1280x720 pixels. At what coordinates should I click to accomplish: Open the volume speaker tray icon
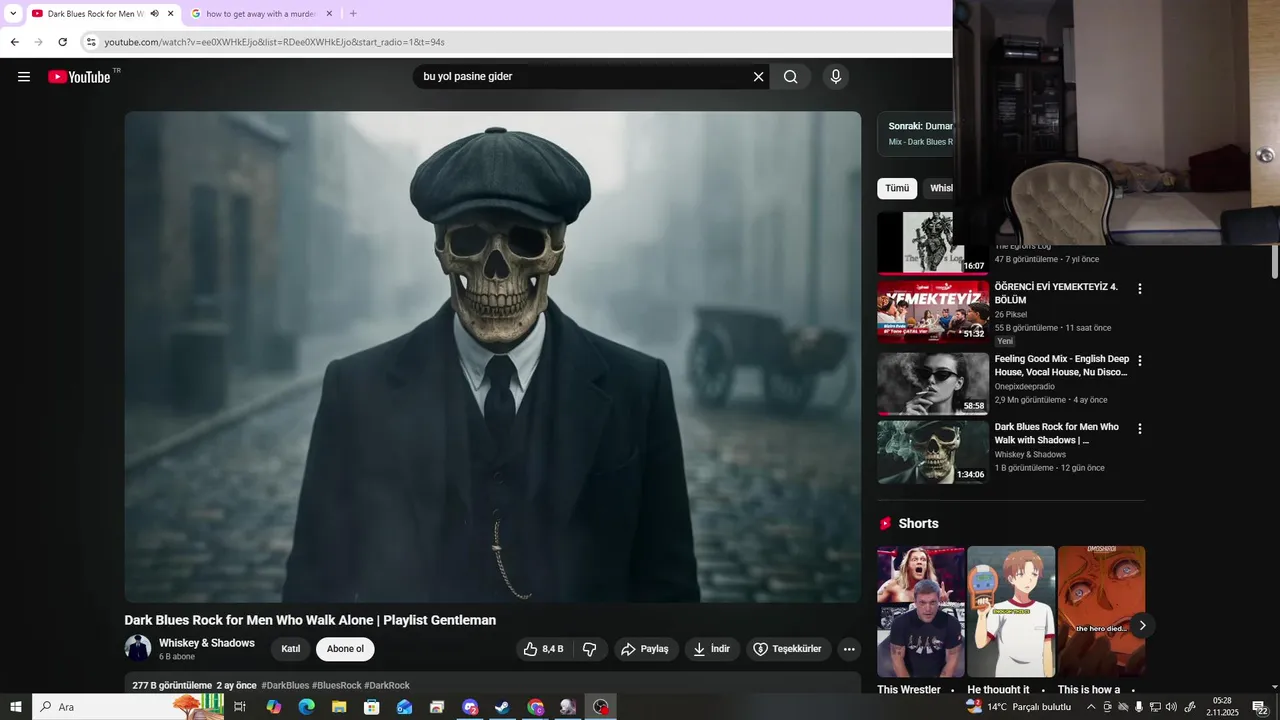click(1171, 707)
